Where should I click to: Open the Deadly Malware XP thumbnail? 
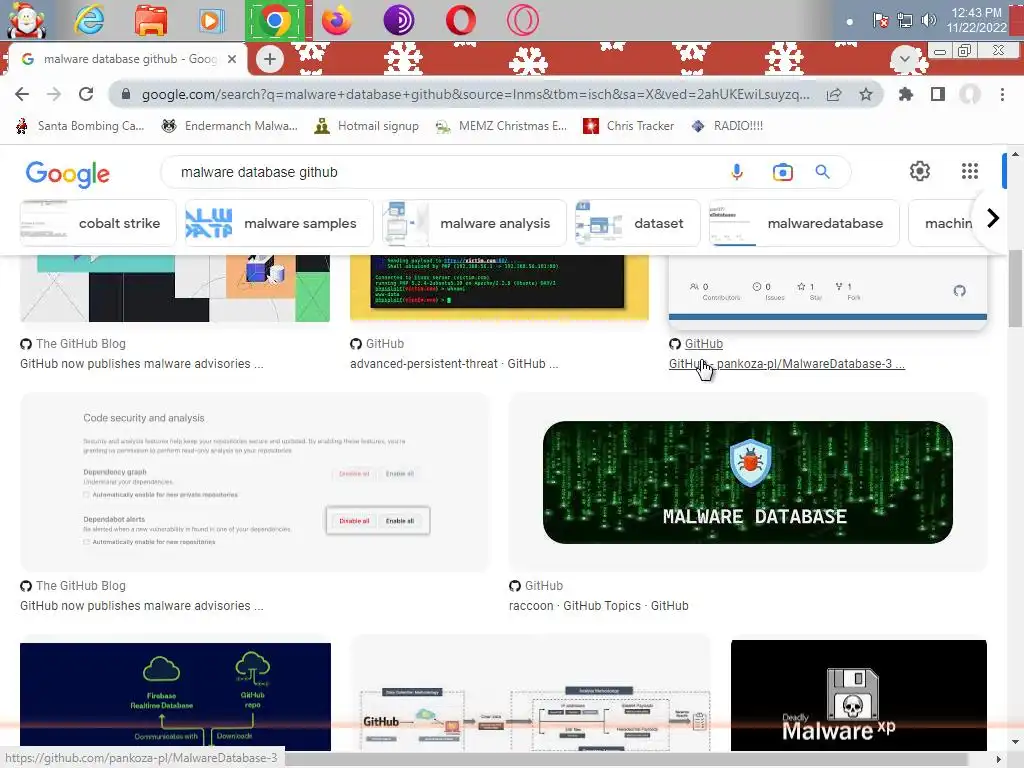[859, 696]
